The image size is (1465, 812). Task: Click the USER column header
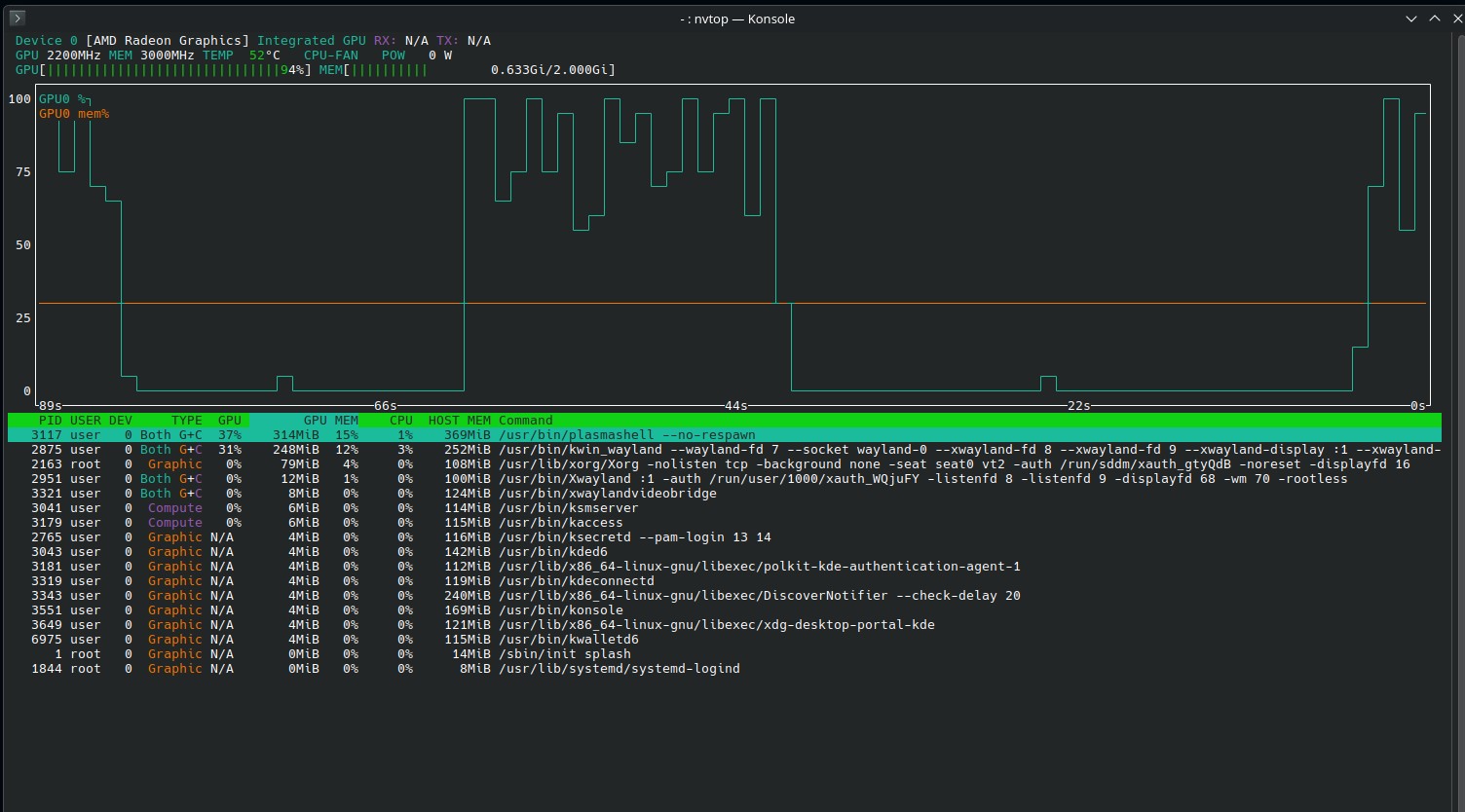point(86,421)
